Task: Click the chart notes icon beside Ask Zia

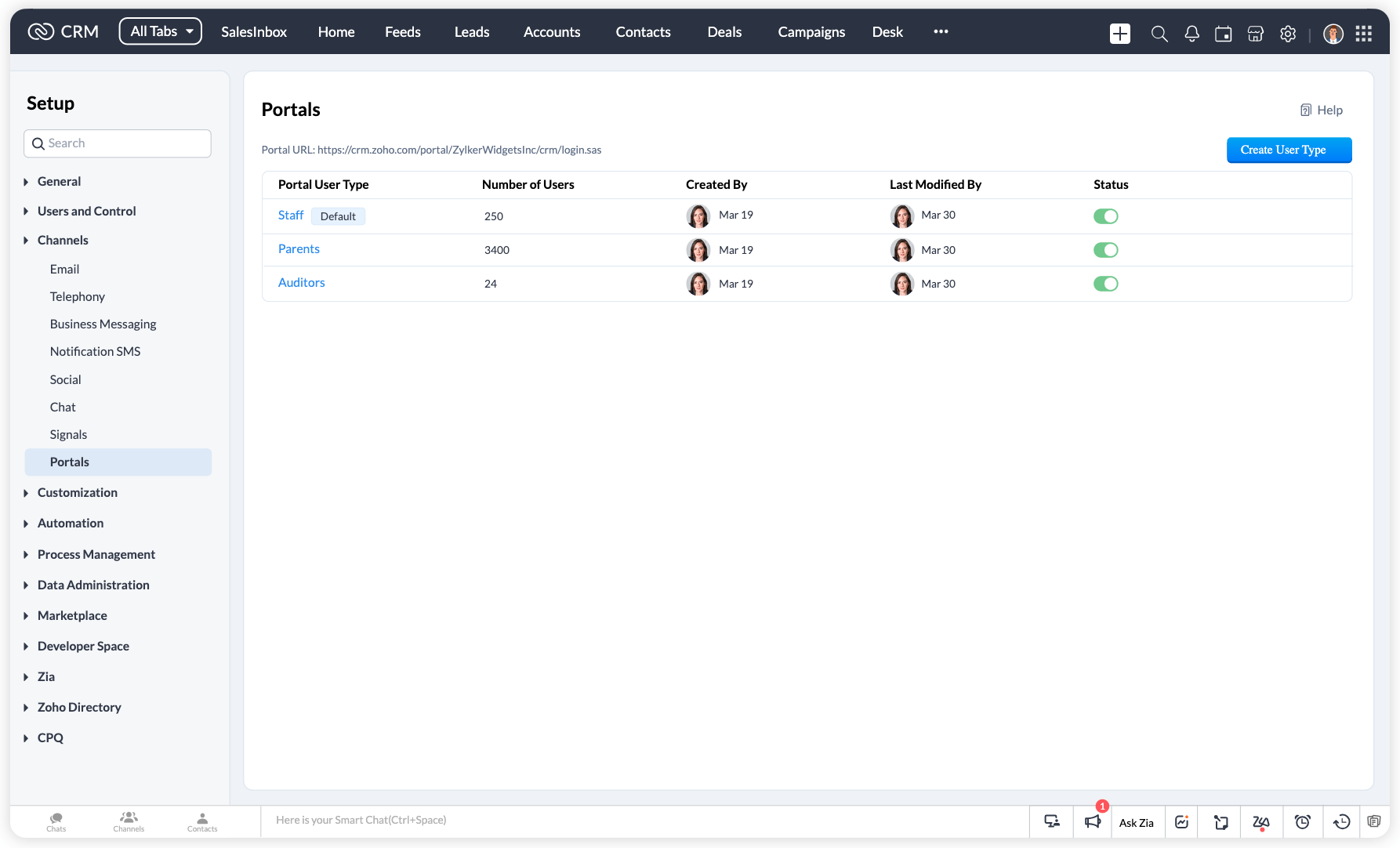Action: pos(1182,821)
